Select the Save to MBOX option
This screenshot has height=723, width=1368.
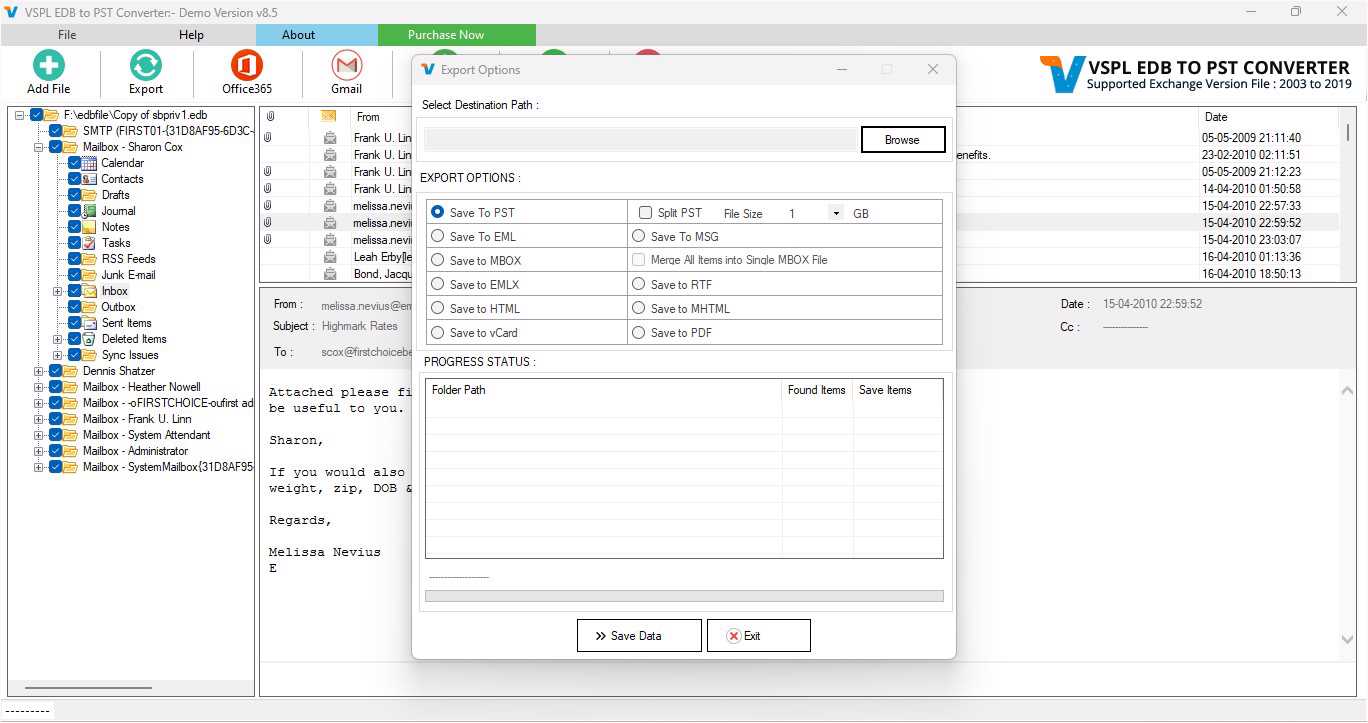click(437, 260)
